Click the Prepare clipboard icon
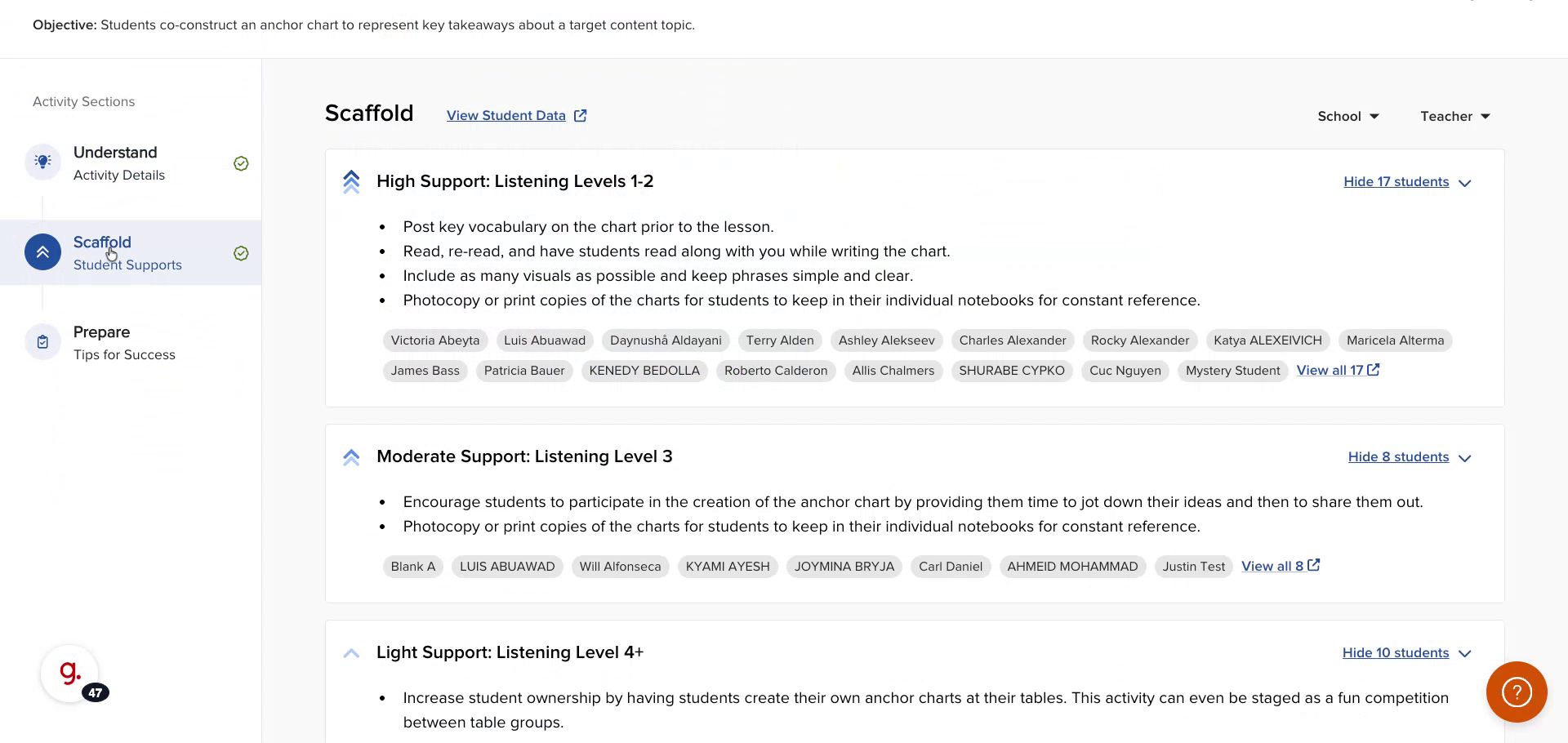The width and height of the screenshot is (1568, 743). pyautogui.click(x=42, y=342)
